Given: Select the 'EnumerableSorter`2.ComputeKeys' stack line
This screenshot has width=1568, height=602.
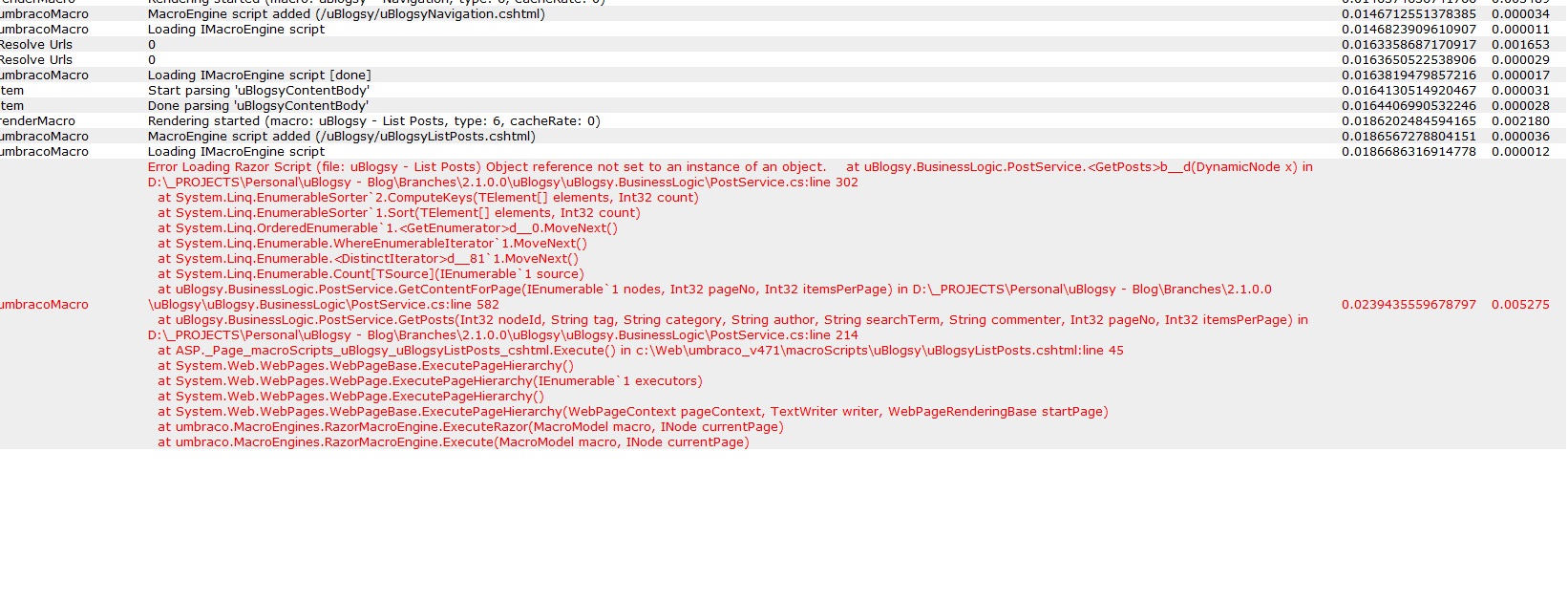Looking at the screenshot, I should tap(428, 198).
